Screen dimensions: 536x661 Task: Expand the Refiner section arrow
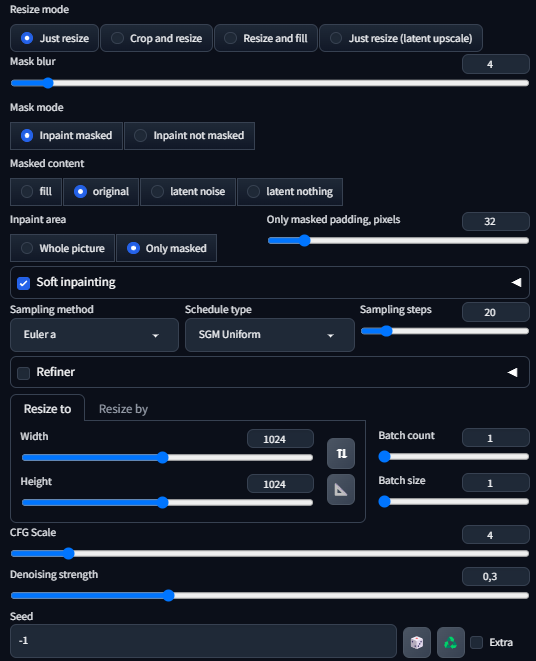[x=512, y=372]
